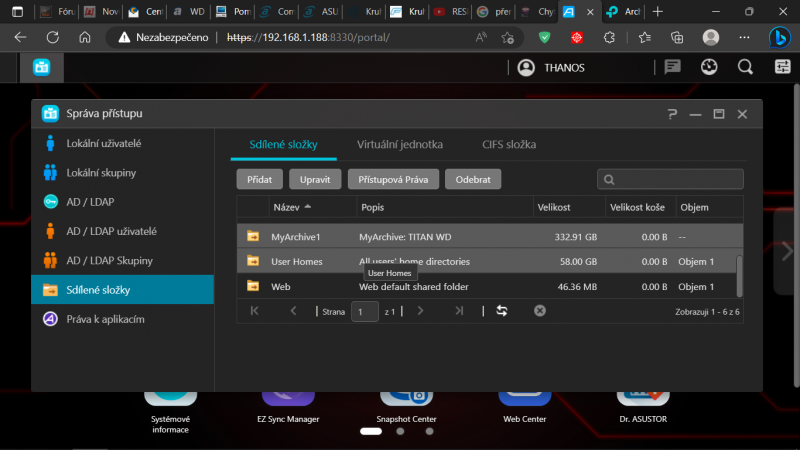
Task: Switch to Virtuální jednotka tab
Action: 399,144
